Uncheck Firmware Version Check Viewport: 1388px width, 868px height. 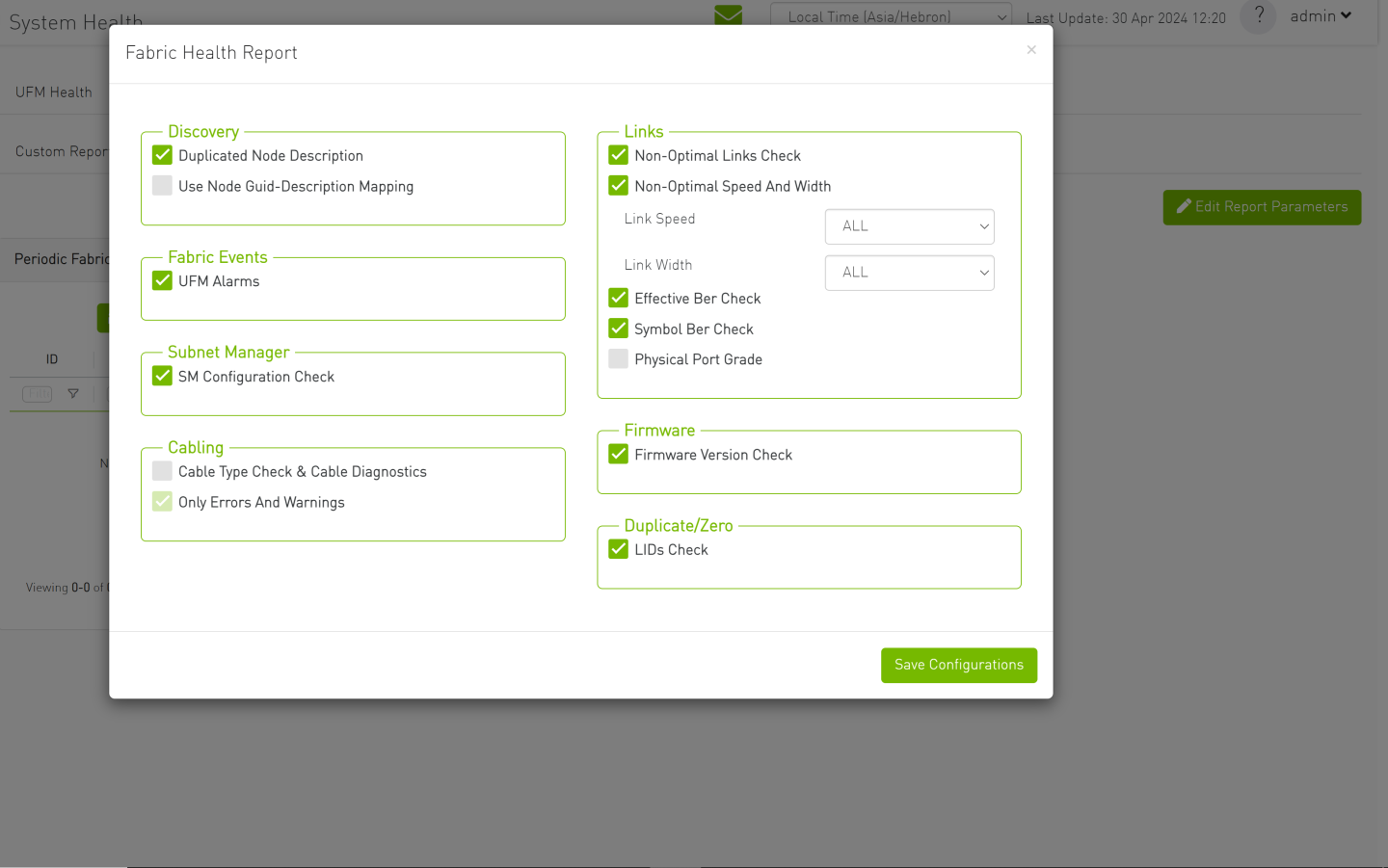point(619,455)
